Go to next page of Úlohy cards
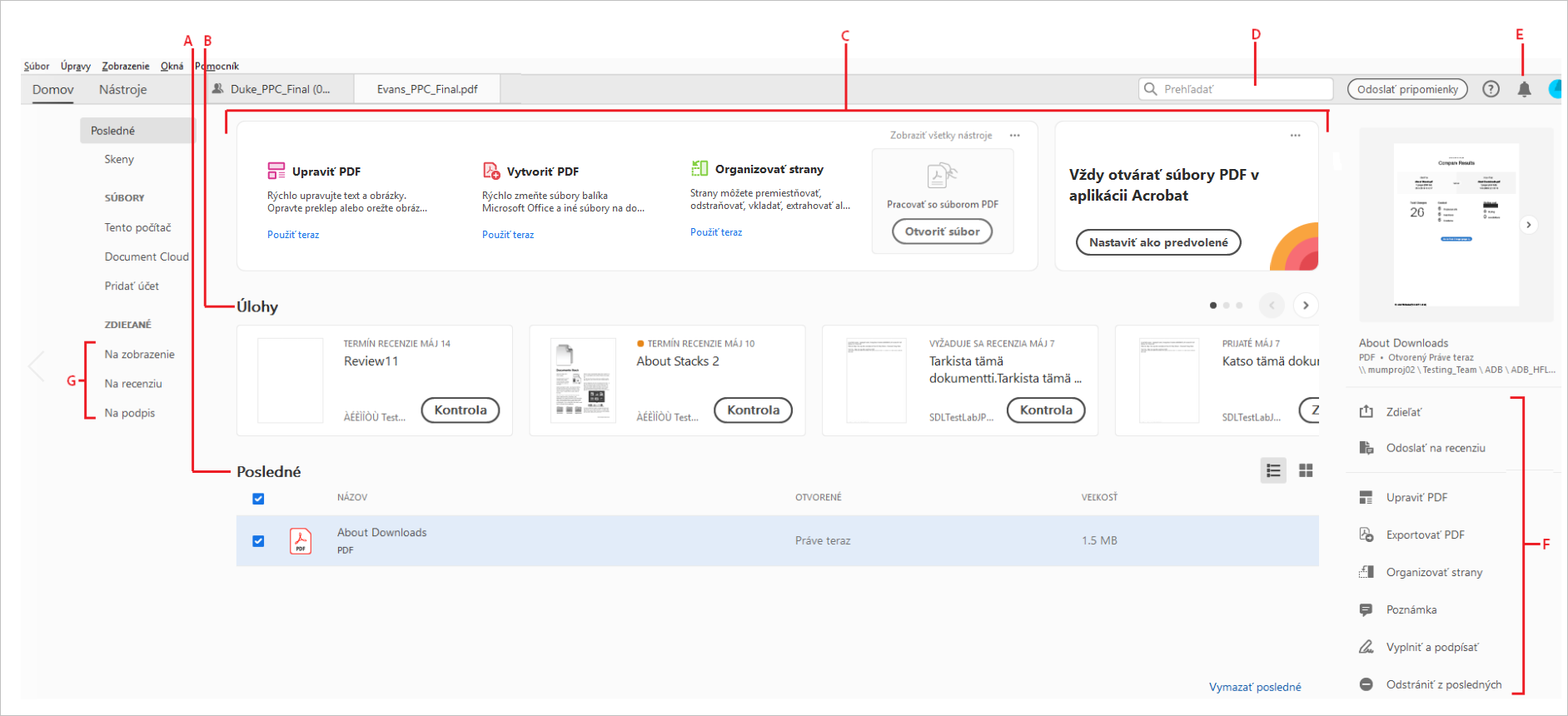 coord(1306,306)
